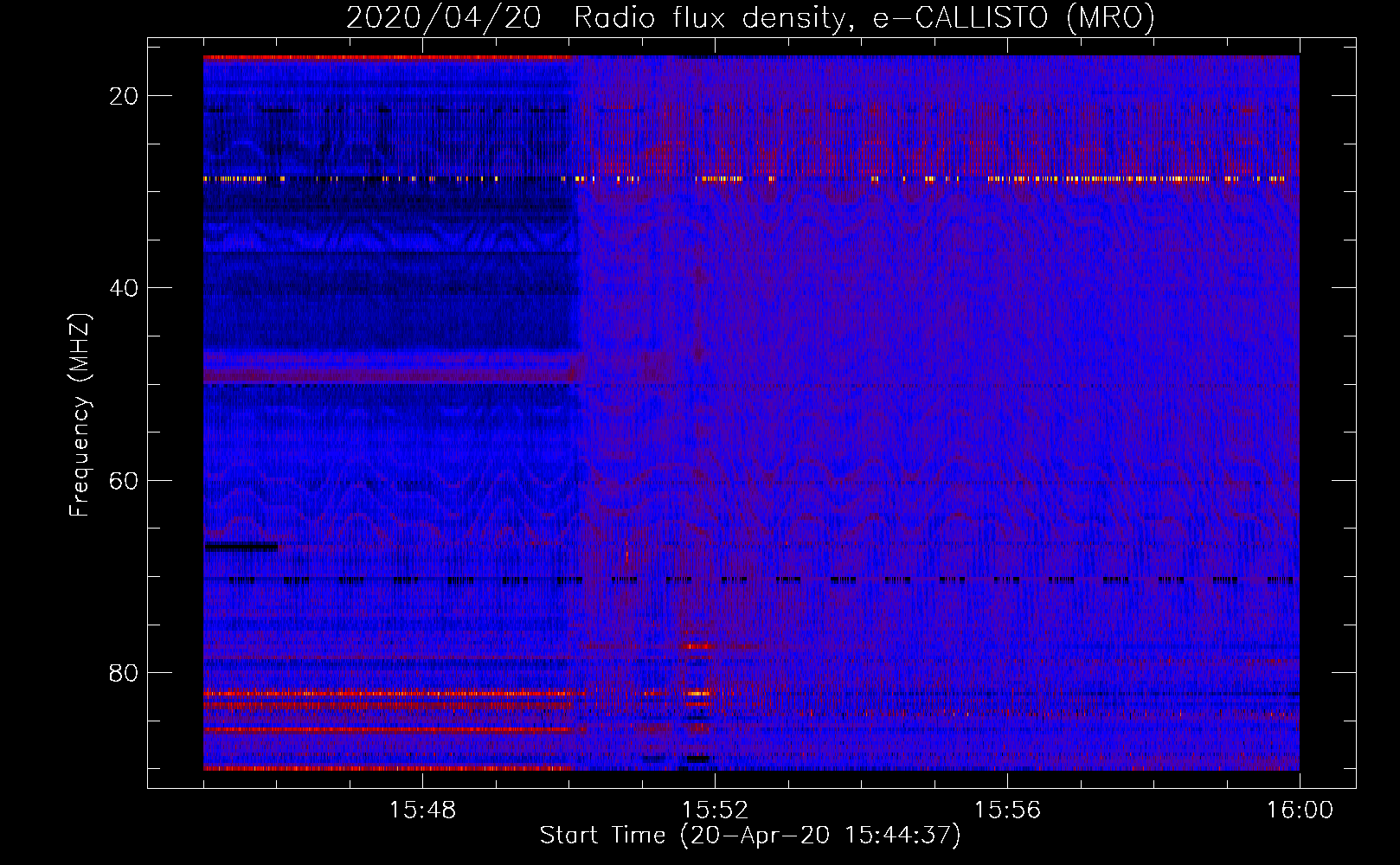This screenshot has width=1400, height=865.
Task: Click the 15:56 time tick label
Action: click(x=1007, y=811)
